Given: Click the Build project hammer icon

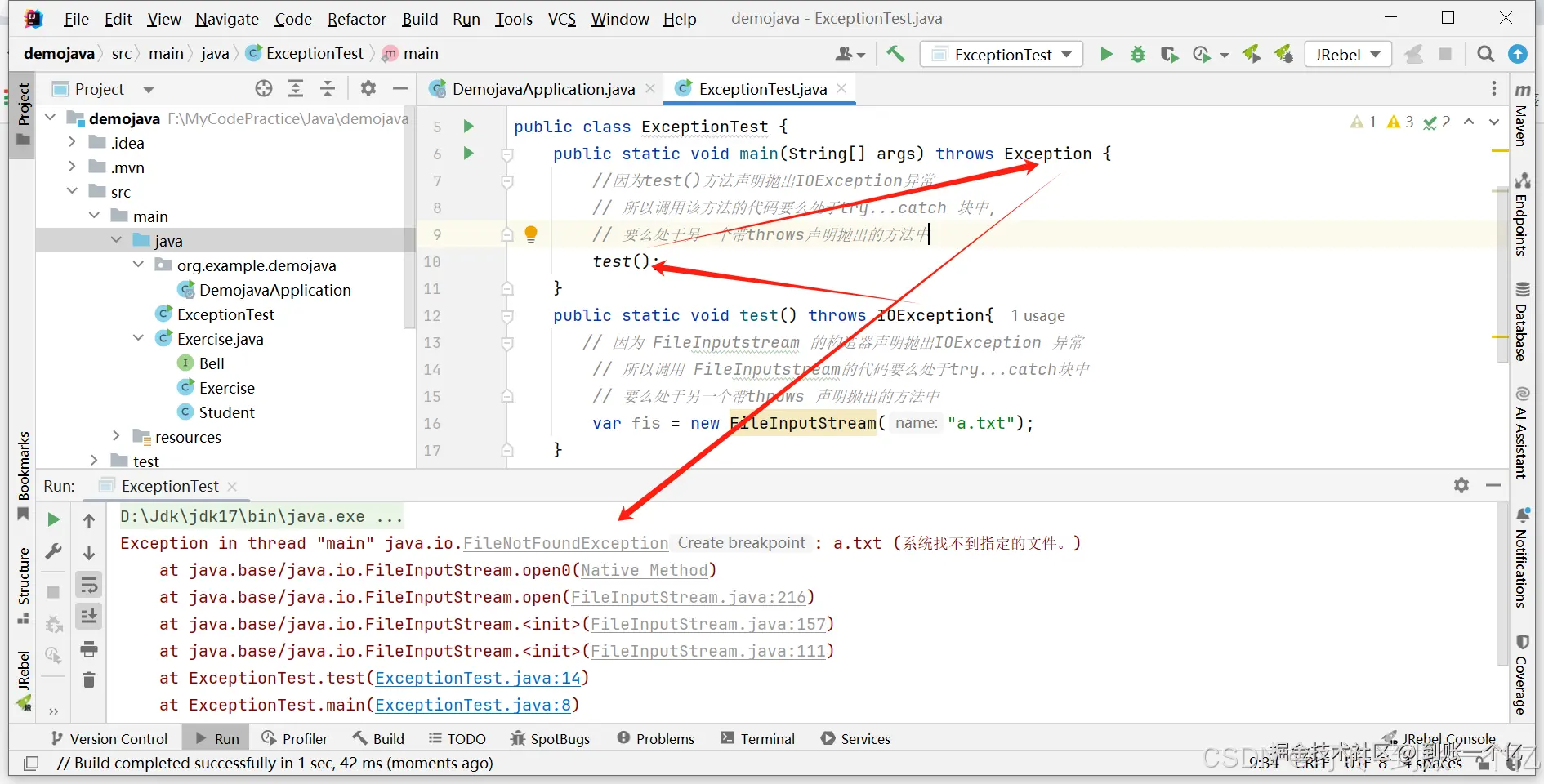Looking at the screenshot, I should point(895,54).
